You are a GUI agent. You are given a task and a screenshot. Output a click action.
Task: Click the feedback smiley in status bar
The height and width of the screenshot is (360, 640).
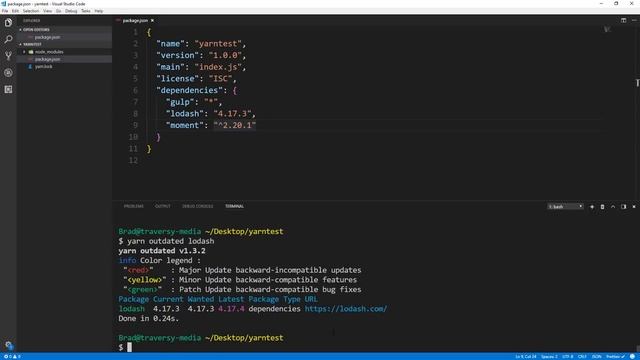[632, 357]
